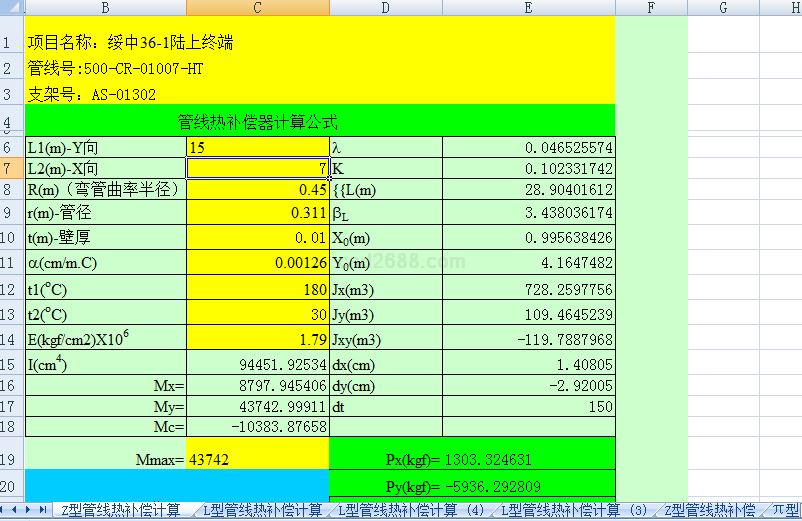The image size is (802, 521).
Task: Click the green Px(kgf) result cell
Action: [x=472, y=459]
